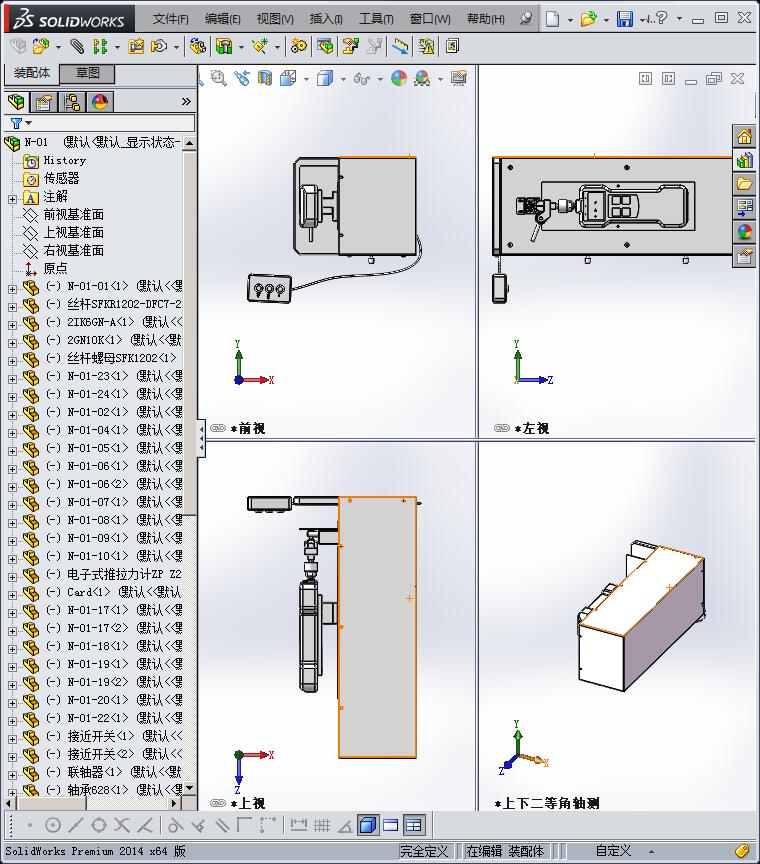Click the Hide/Show Items glasses icon

(362, 79)
